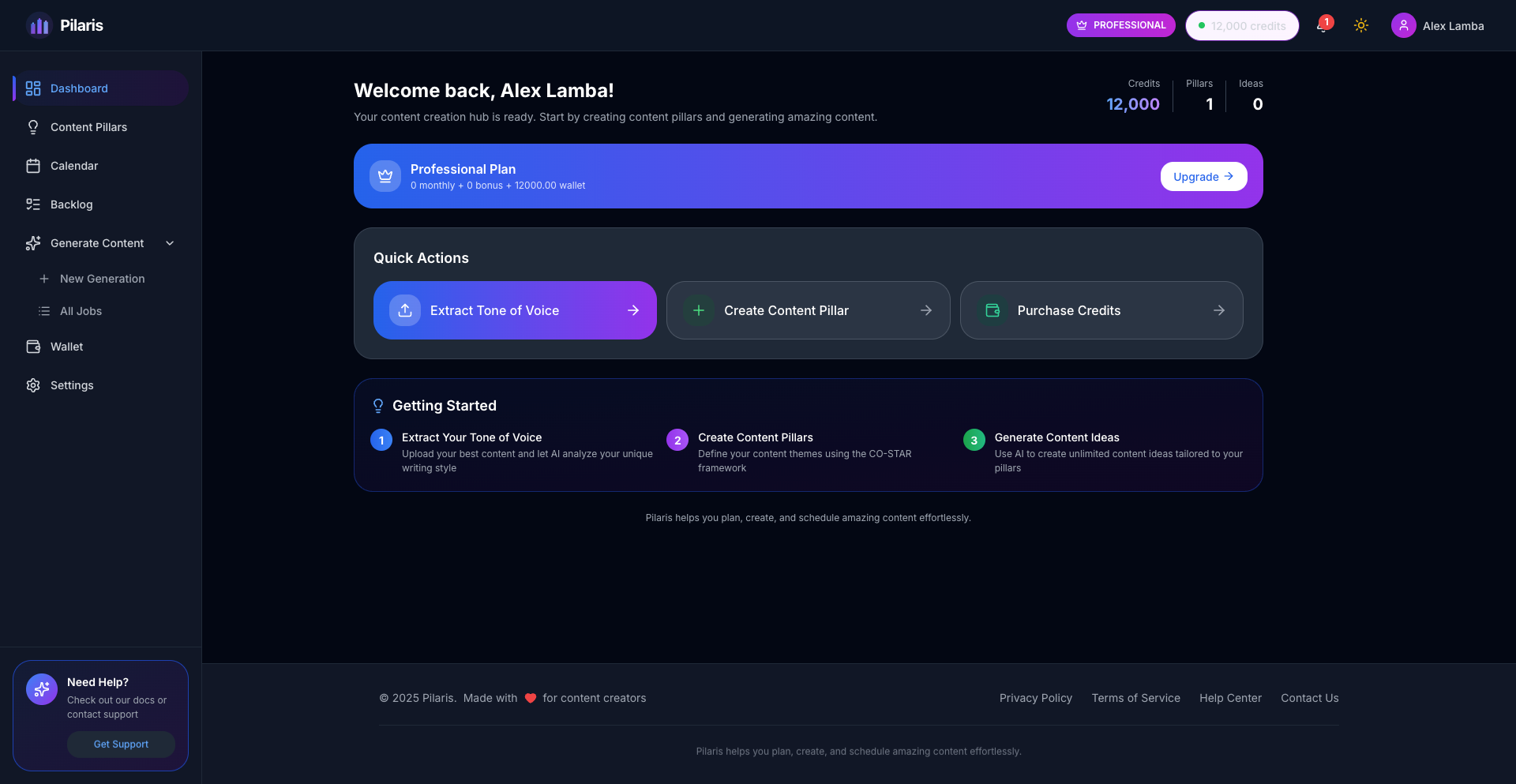Open the 12,000 credits pill
Viewport: 1516px width, 784px height.
[1242, 26]
